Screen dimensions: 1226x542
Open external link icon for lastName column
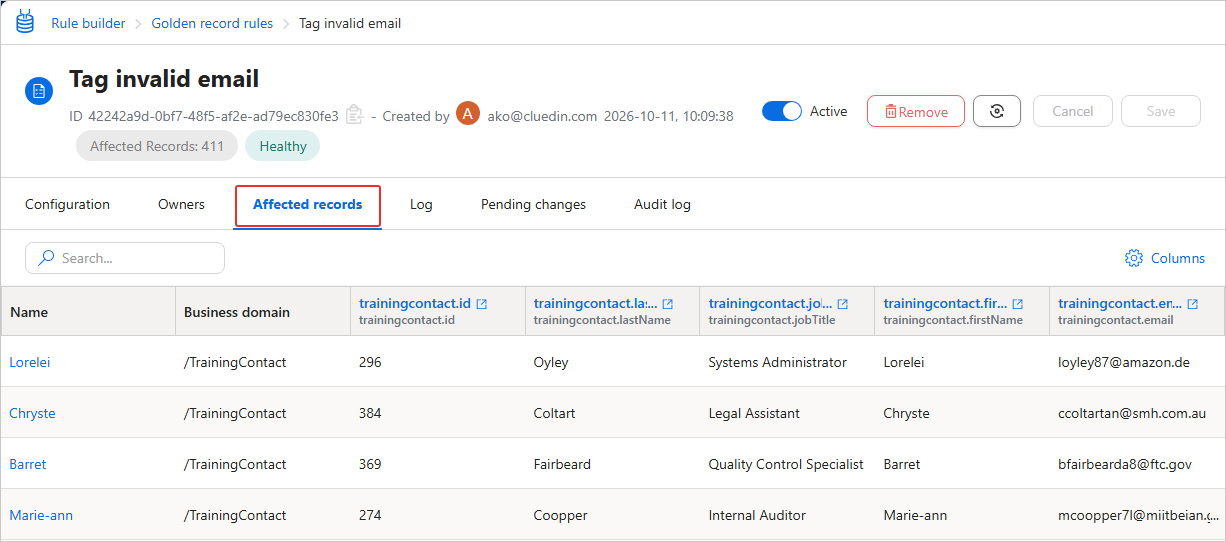[668, 303]
